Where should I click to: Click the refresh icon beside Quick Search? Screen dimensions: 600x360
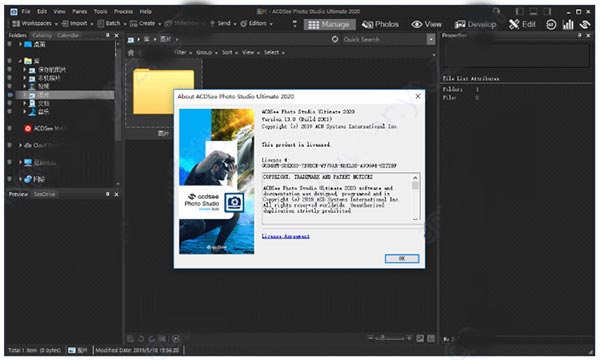point(335,39)
